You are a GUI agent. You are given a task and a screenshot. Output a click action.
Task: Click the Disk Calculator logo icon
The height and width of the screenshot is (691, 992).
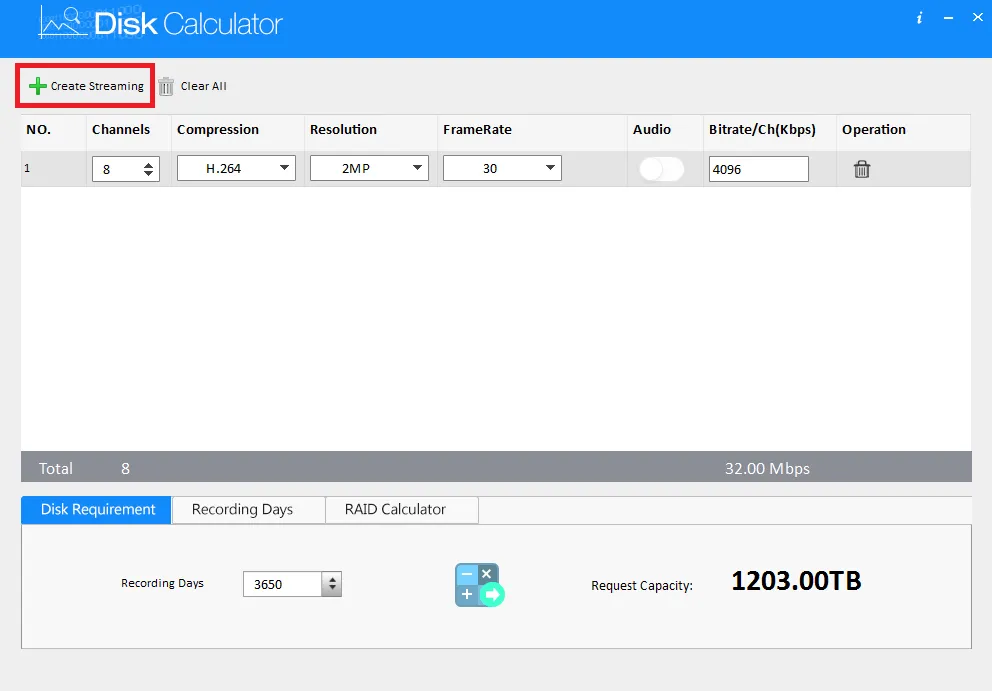tap(62, 23)
